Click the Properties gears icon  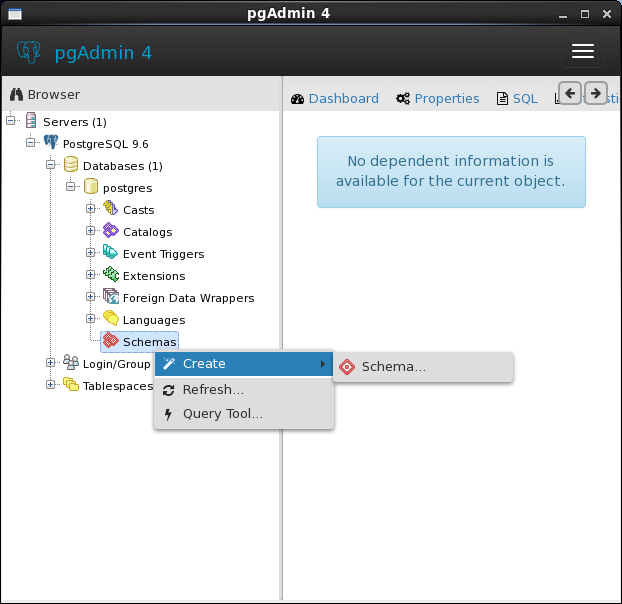[403, 99]
